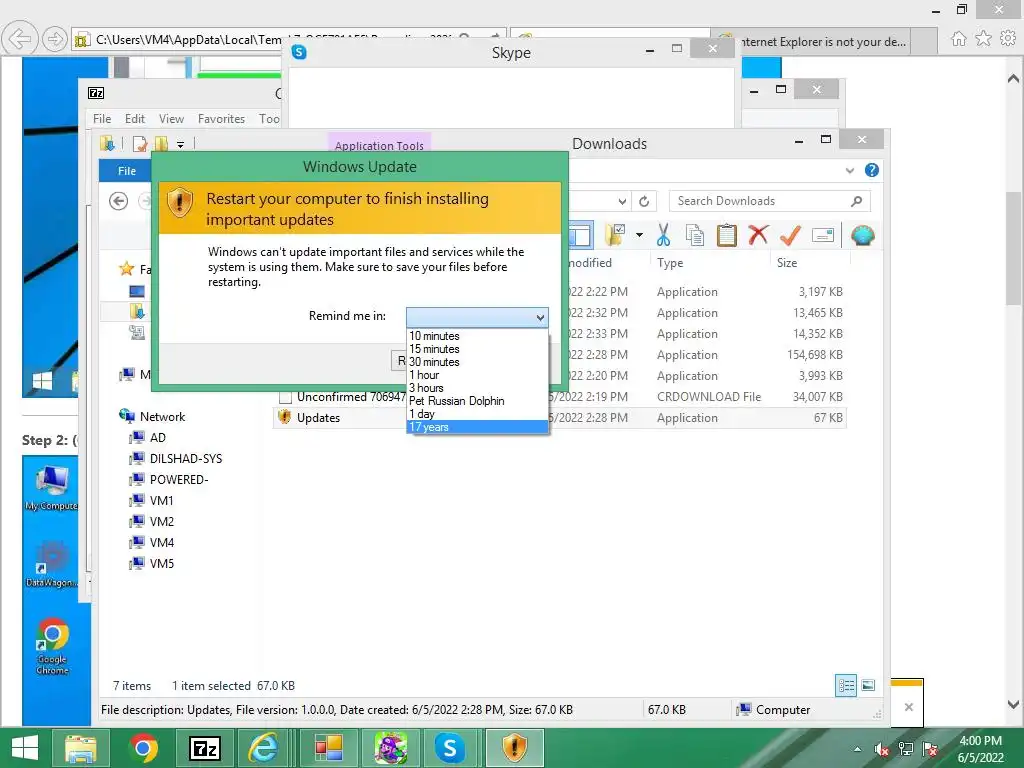Open Internet Explorer from taskbar
This screenshot has height=768, width=1024.
[263, 748]
